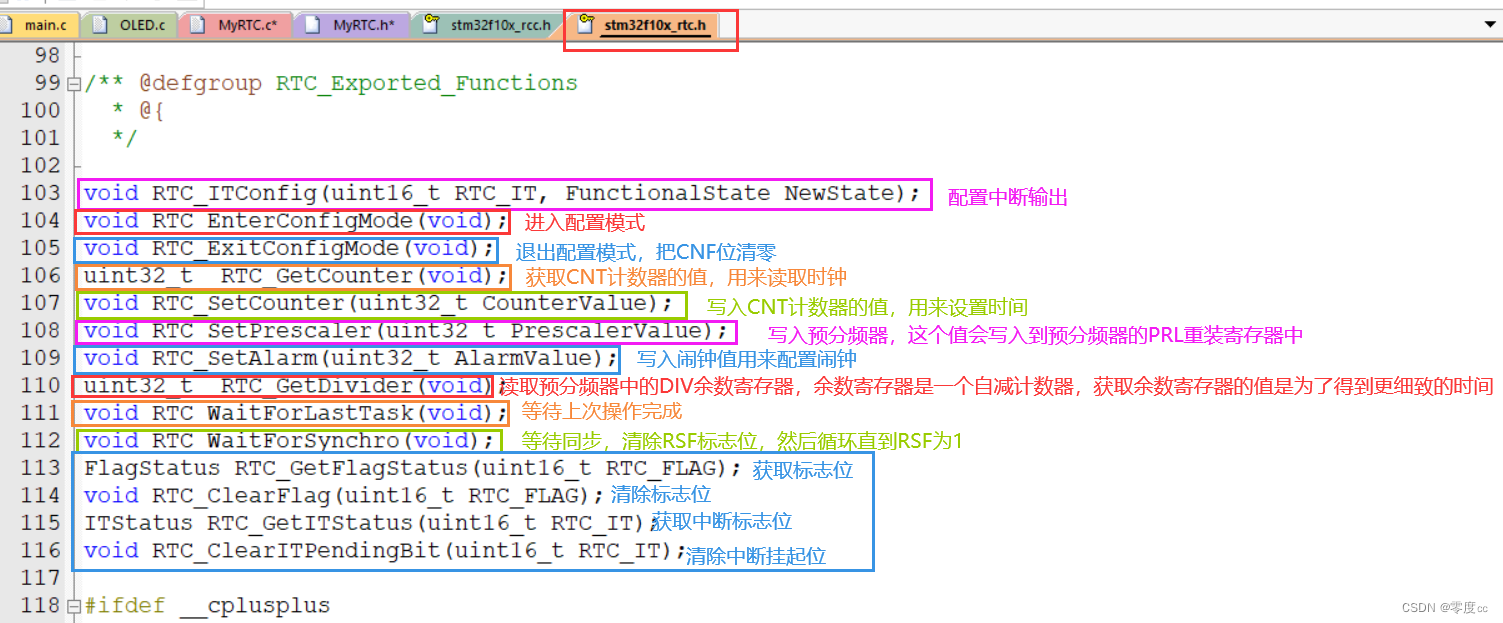Screen dimensions: 1503x623
Task: Click line number 103 in the gutter
Action: (x=40, y=193)
